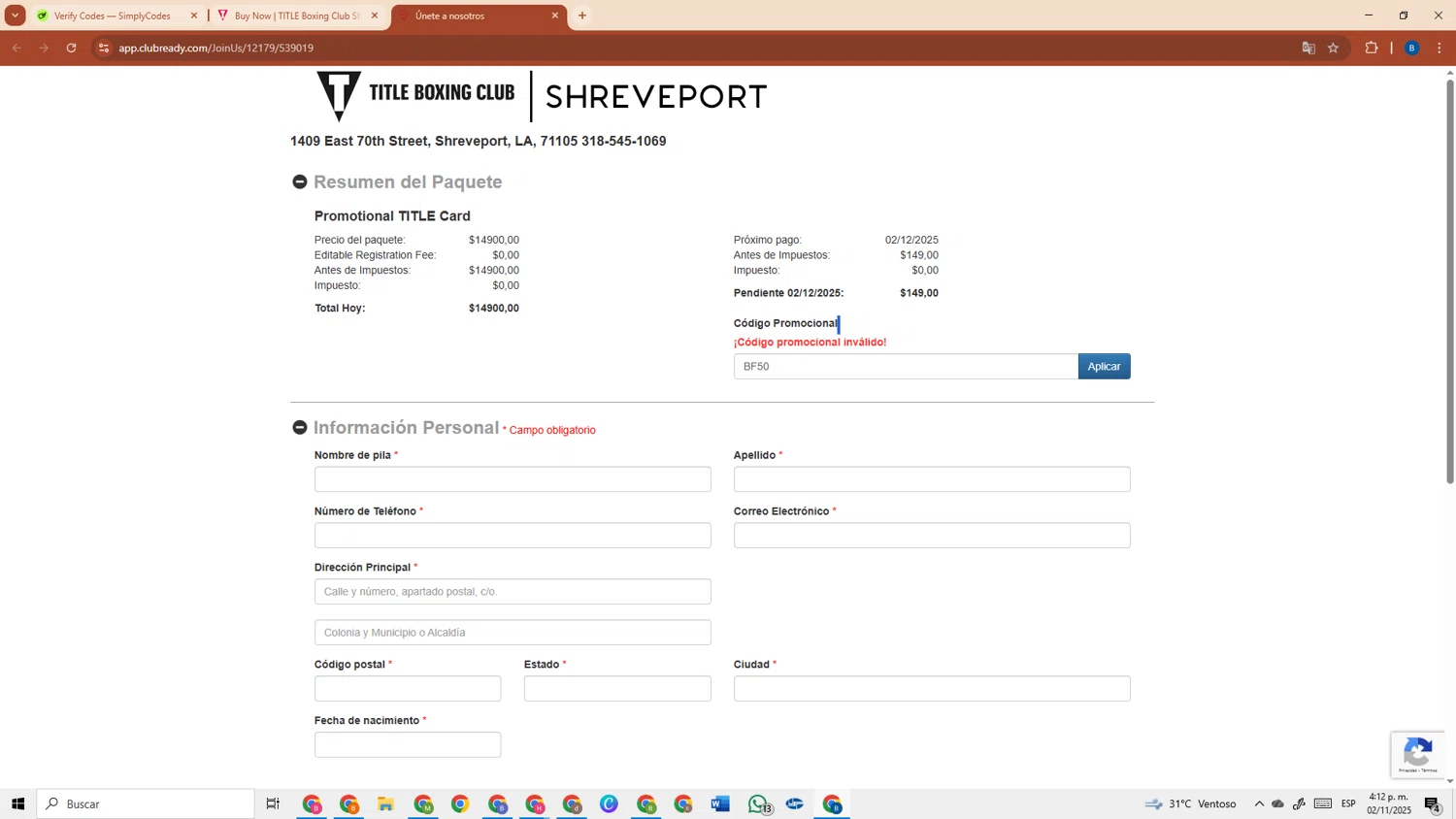View site information icon in address bar

[104, 48]
